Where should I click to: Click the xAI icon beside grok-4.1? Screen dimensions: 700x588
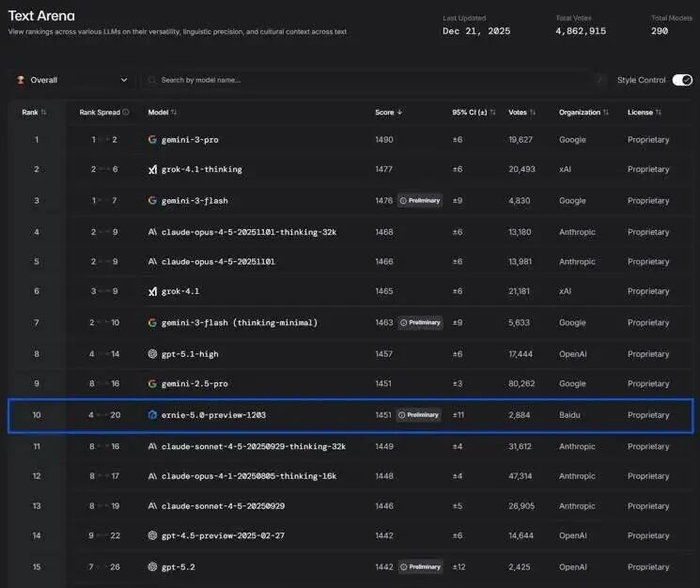pyautogui.click(x=152, y=291)
